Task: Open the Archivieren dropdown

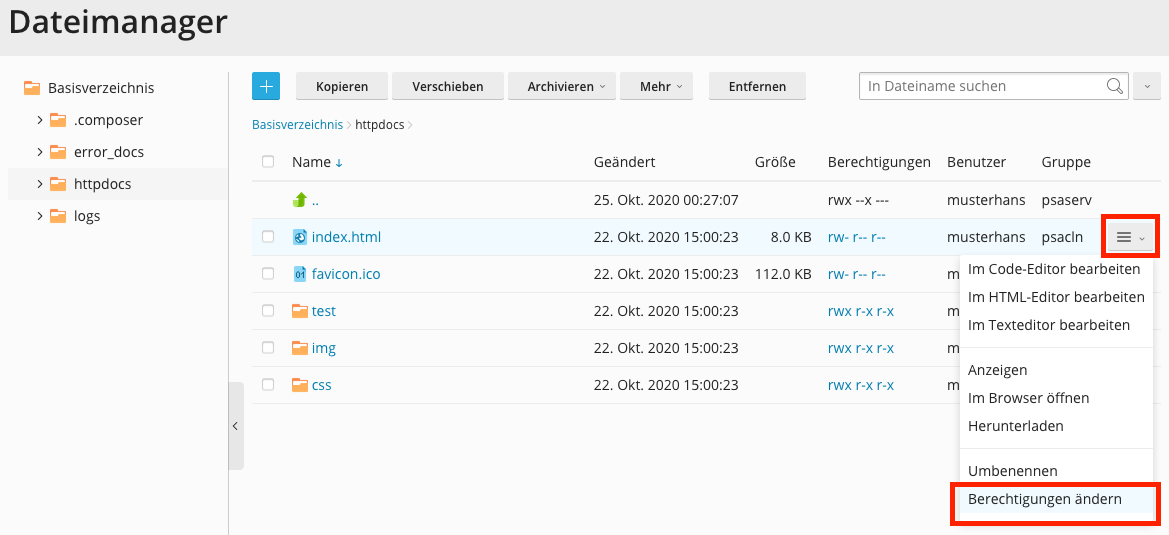Action: pos(560,87)
